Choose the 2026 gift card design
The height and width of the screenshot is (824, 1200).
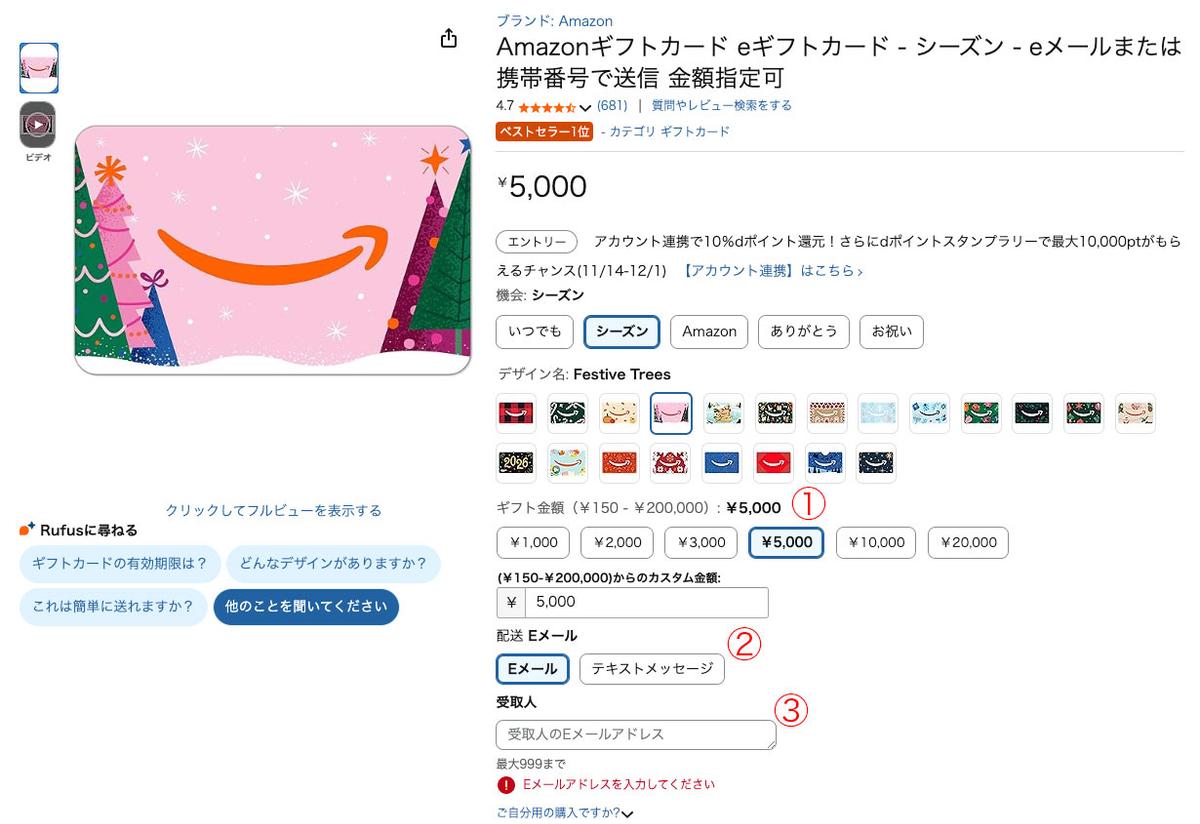(516, 462)
